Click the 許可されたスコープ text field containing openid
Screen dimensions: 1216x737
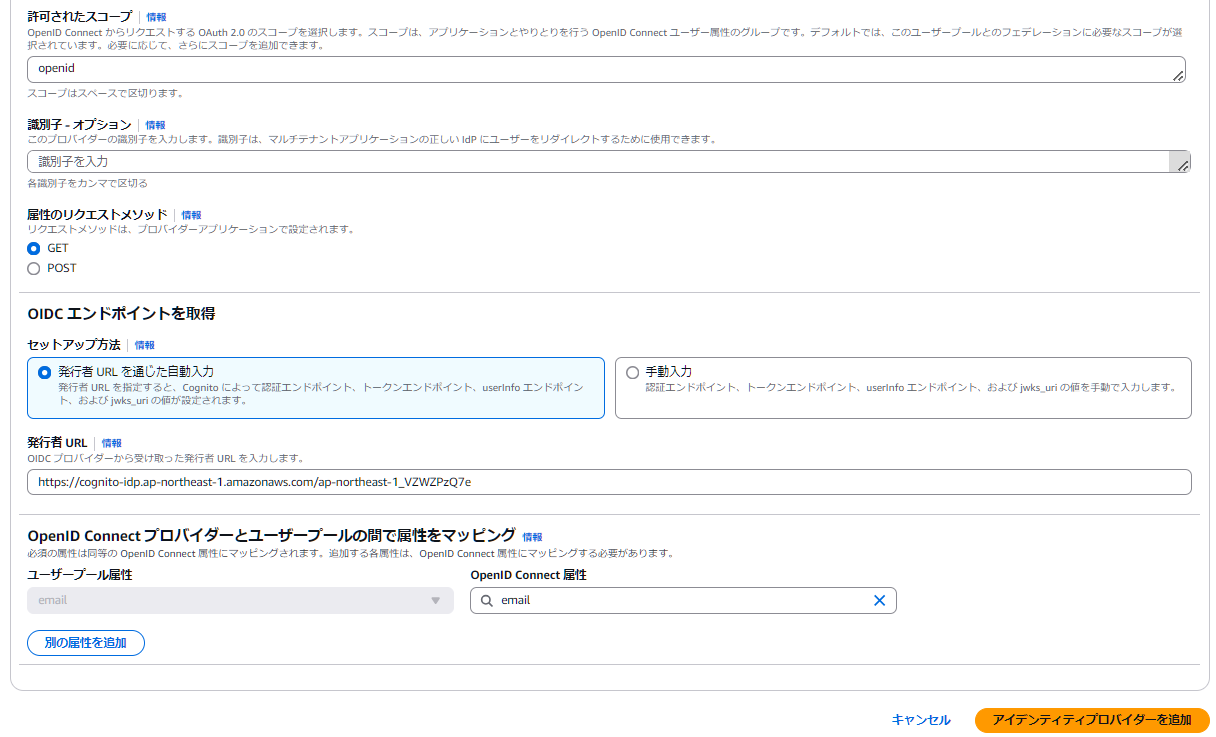[606, 69]
